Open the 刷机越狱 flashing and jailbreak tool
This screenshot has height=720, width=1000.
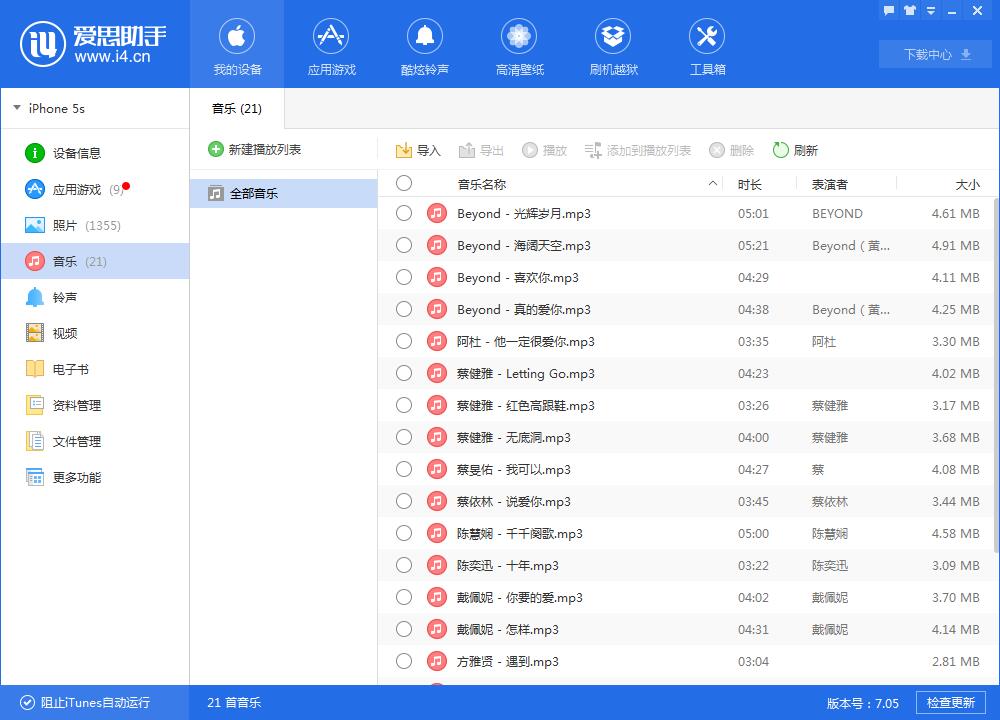click(x=613, y=44)
